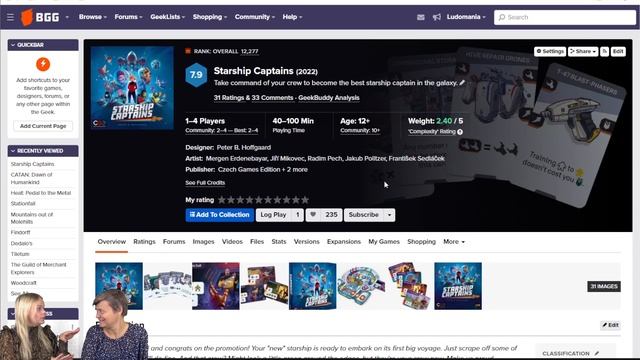
Task: Open publisher Czech Games Edition link
Action: point(249,169)
